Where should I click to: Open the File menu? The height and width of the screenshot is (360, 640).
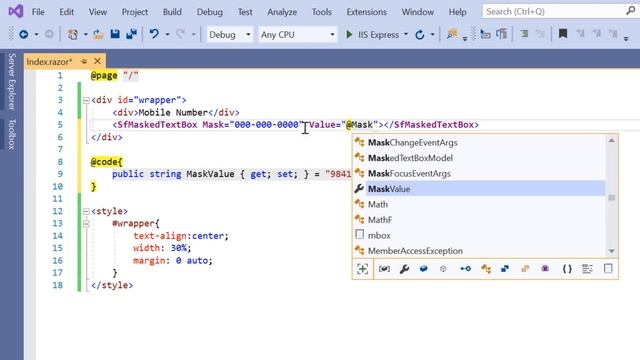click(38, 12)
